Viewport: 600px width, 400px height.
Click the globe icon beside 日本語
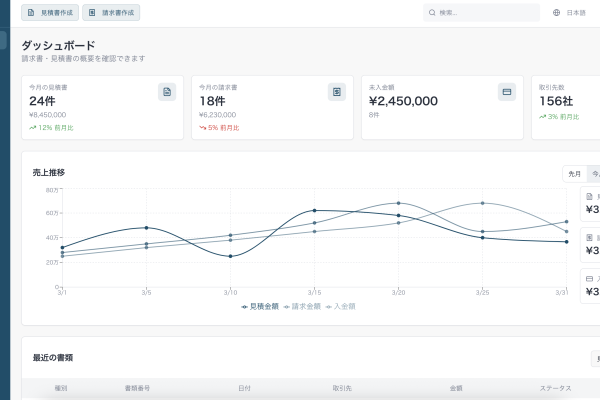click(557, 13)
